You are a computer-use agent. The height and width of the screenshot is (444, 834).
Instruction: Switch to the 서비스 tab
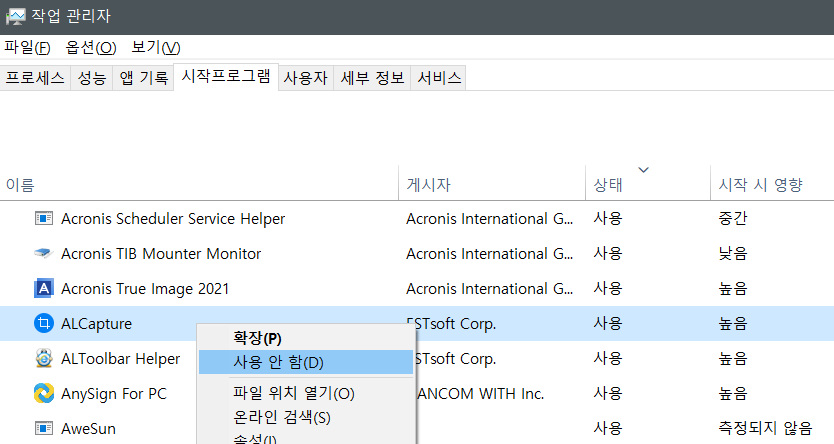[x=439, y=78]
